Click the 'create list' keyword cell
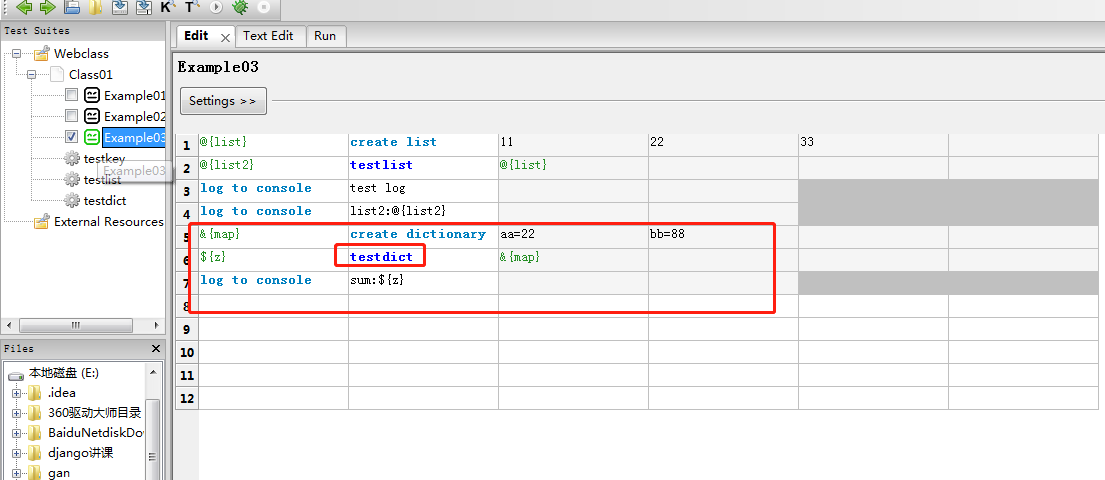Image resolution: width=1105 pixels, height=480 pixels. (424, 142)
